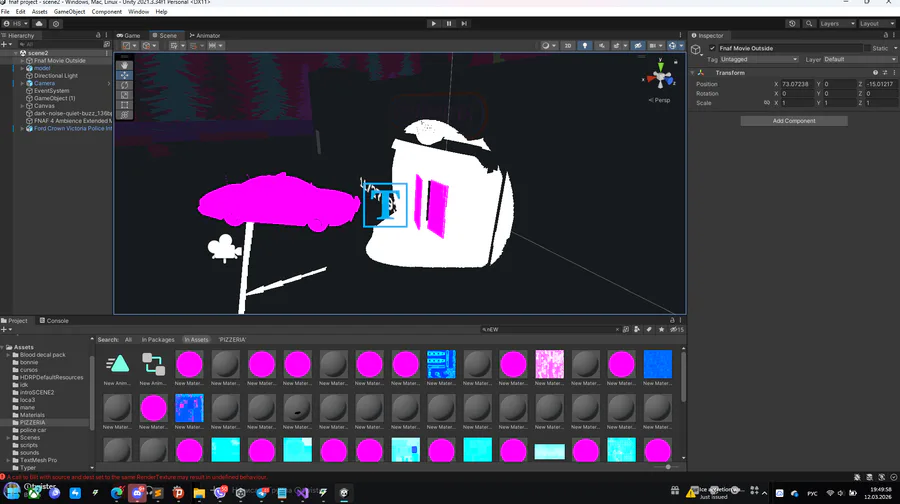Viewport: 900px width, 504px height.
Task: Click the Pause button
Action: pos(449,24)
